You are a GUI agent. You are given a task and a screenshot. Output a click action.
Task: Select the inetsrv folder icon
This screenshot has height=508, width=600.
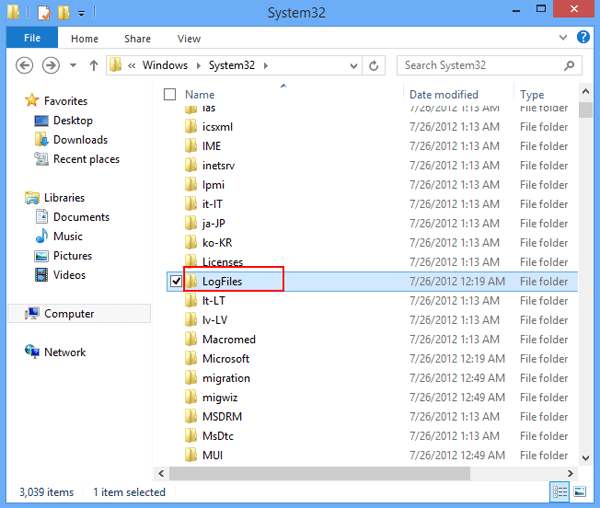pyautogui.click(x=191, y=165)
